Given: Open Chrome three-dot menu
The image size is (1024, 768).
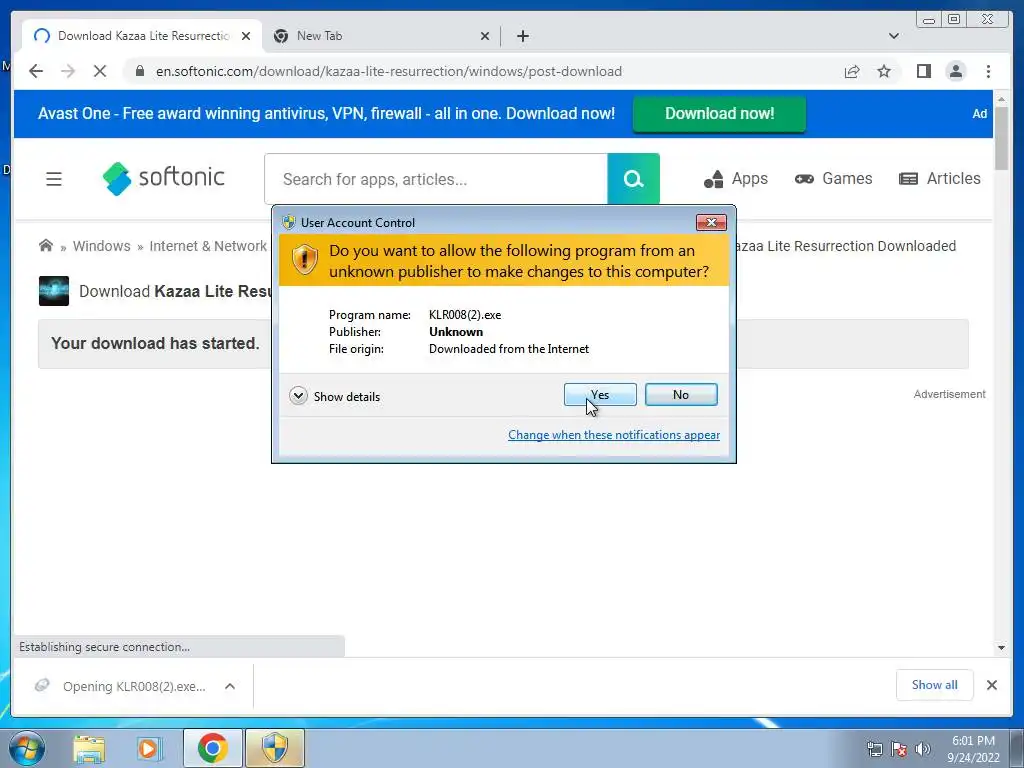Looking at the screenshot, I should coord(988,71).
